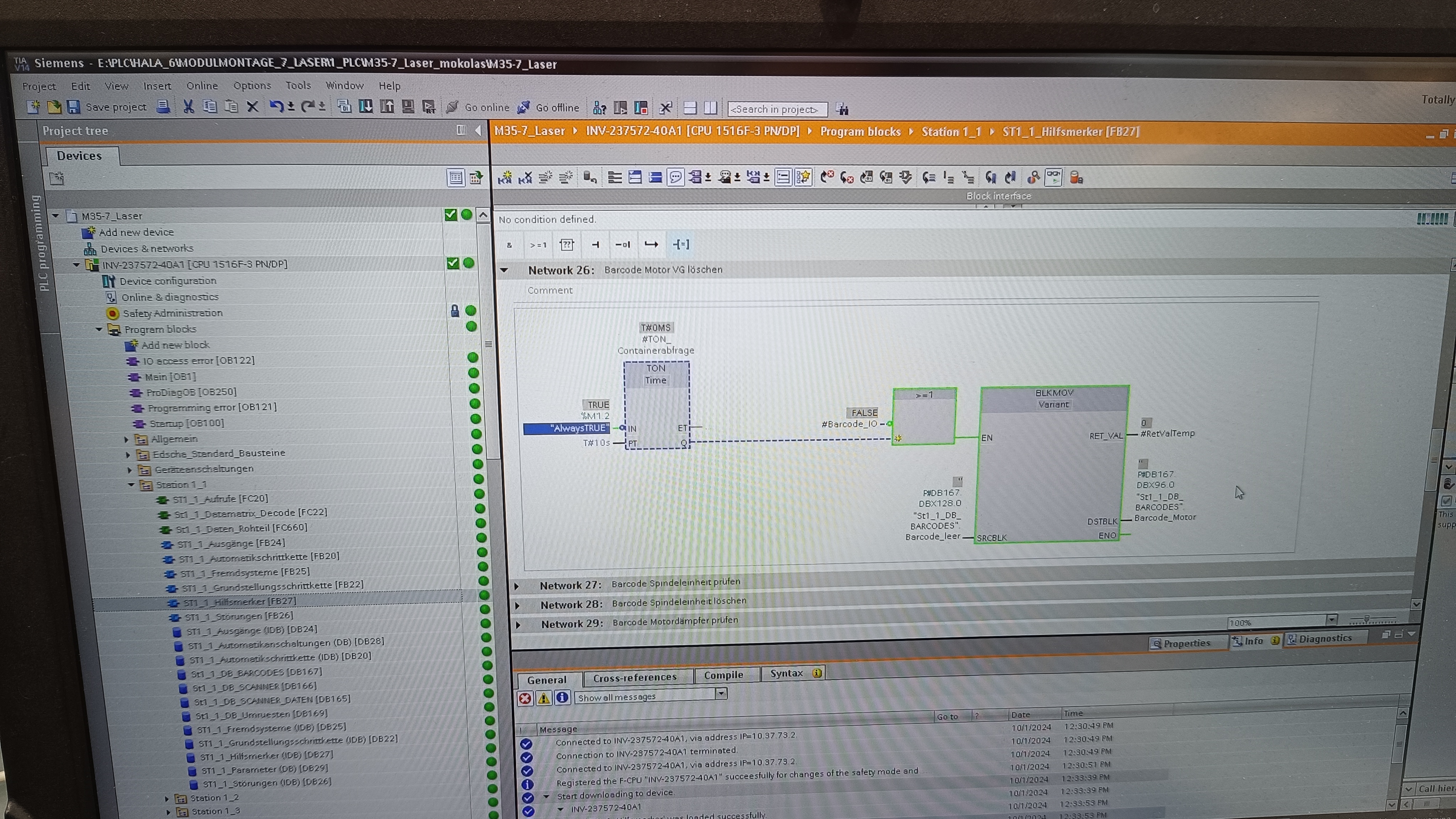Click the Download to device icon

click(366, 106)
